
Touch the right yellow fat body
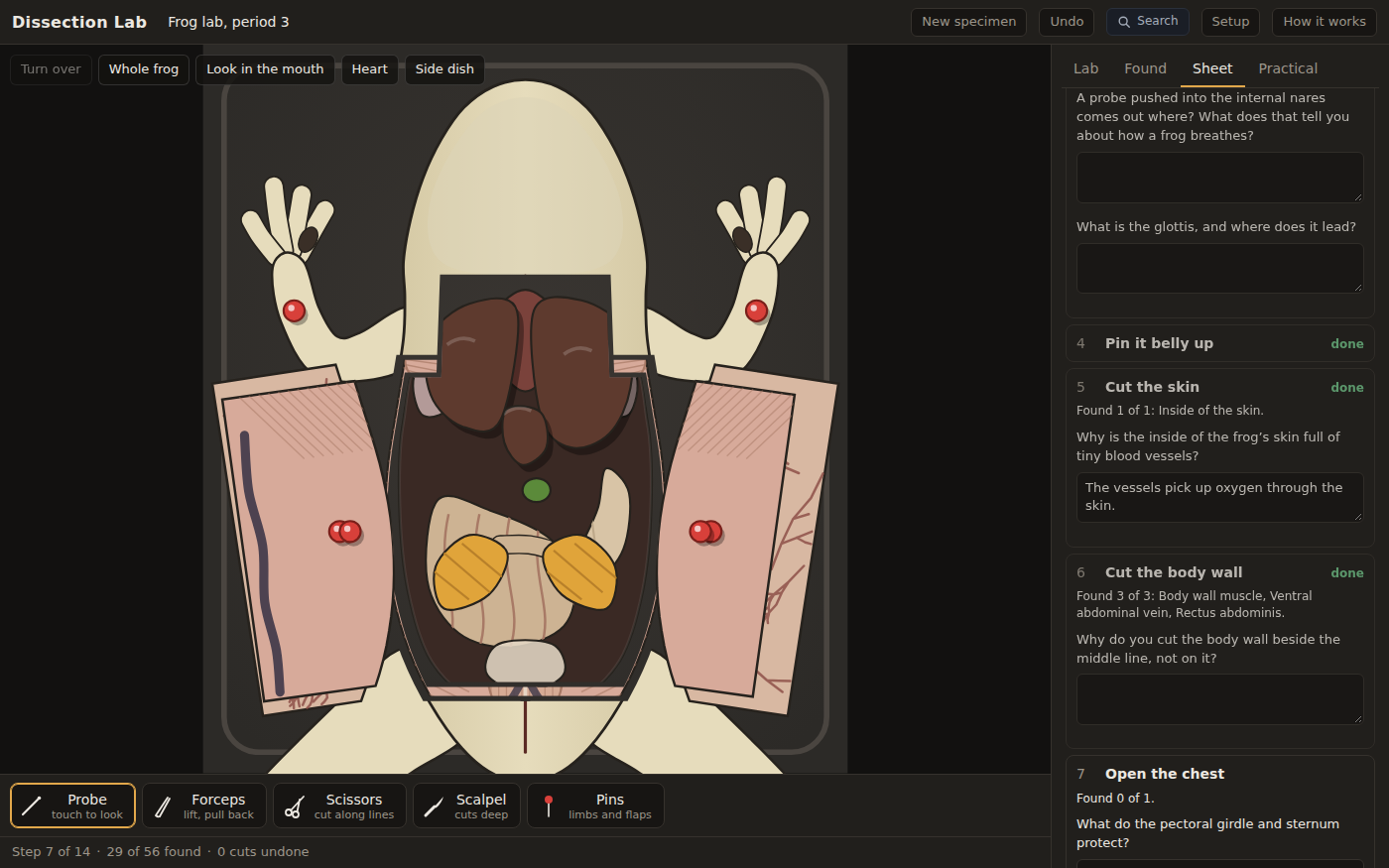[x=580, y=571]
